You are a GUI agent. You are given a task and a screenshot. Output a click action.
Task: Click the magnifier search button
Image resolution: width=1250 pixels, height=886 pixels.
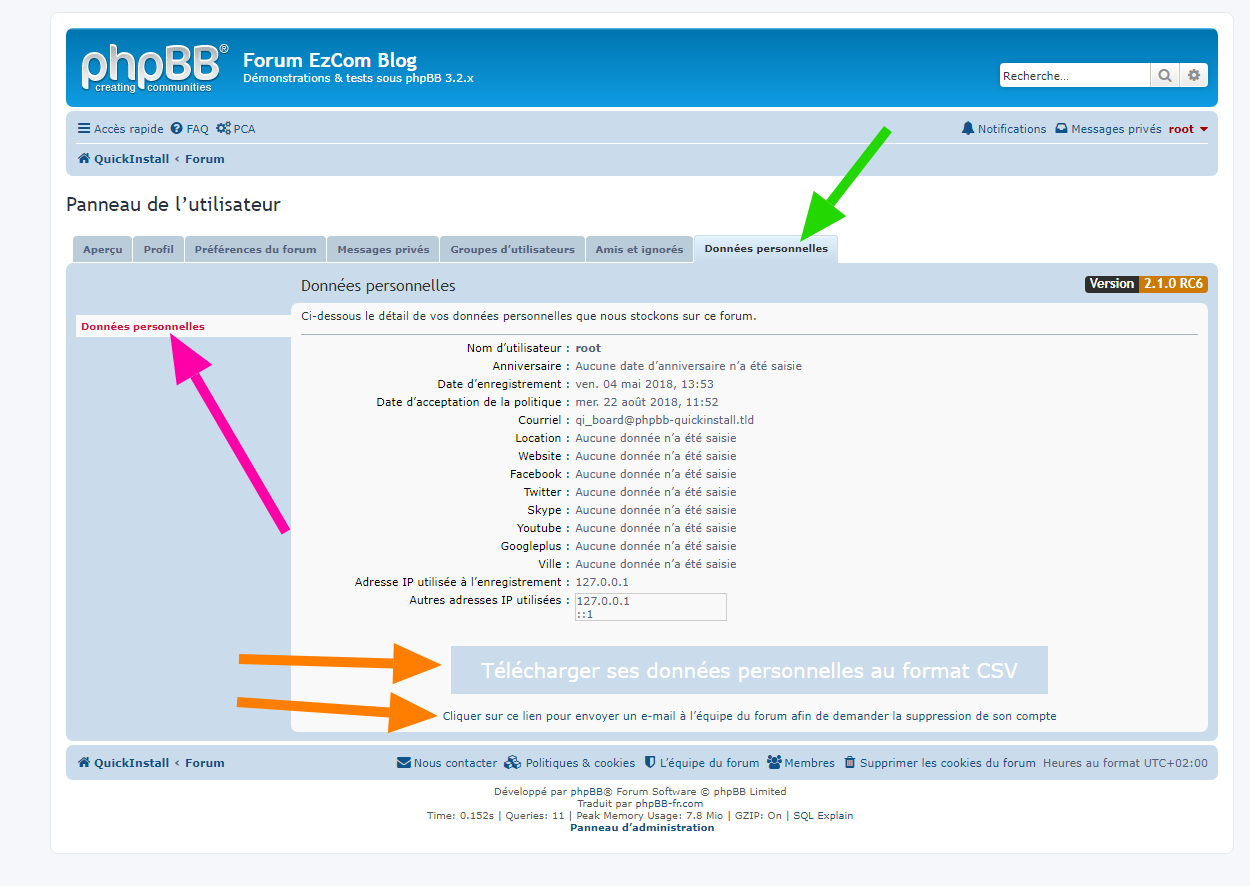coord(1165,76)
